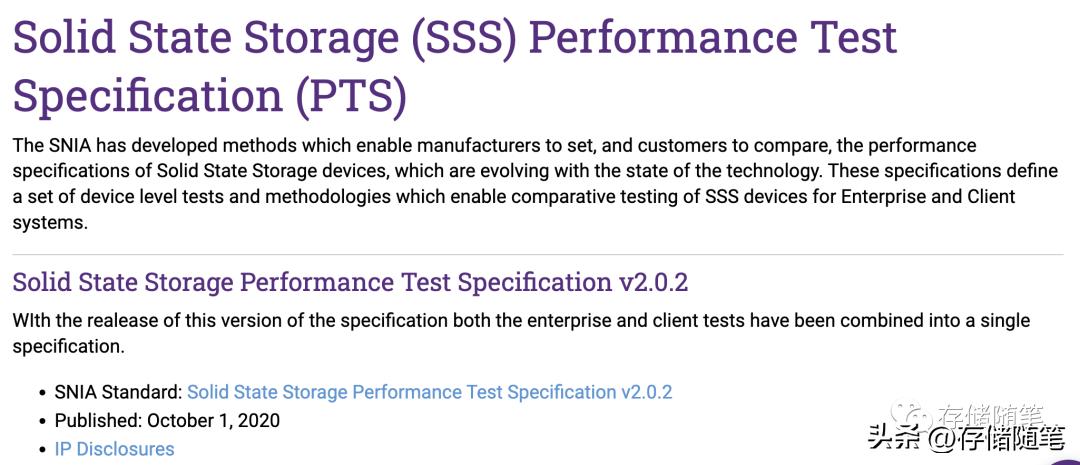The height and width of the screenshot is (465, 1080).
Task: Click the word 'specification.' ending the second paragraph
Action: [68, 346]
